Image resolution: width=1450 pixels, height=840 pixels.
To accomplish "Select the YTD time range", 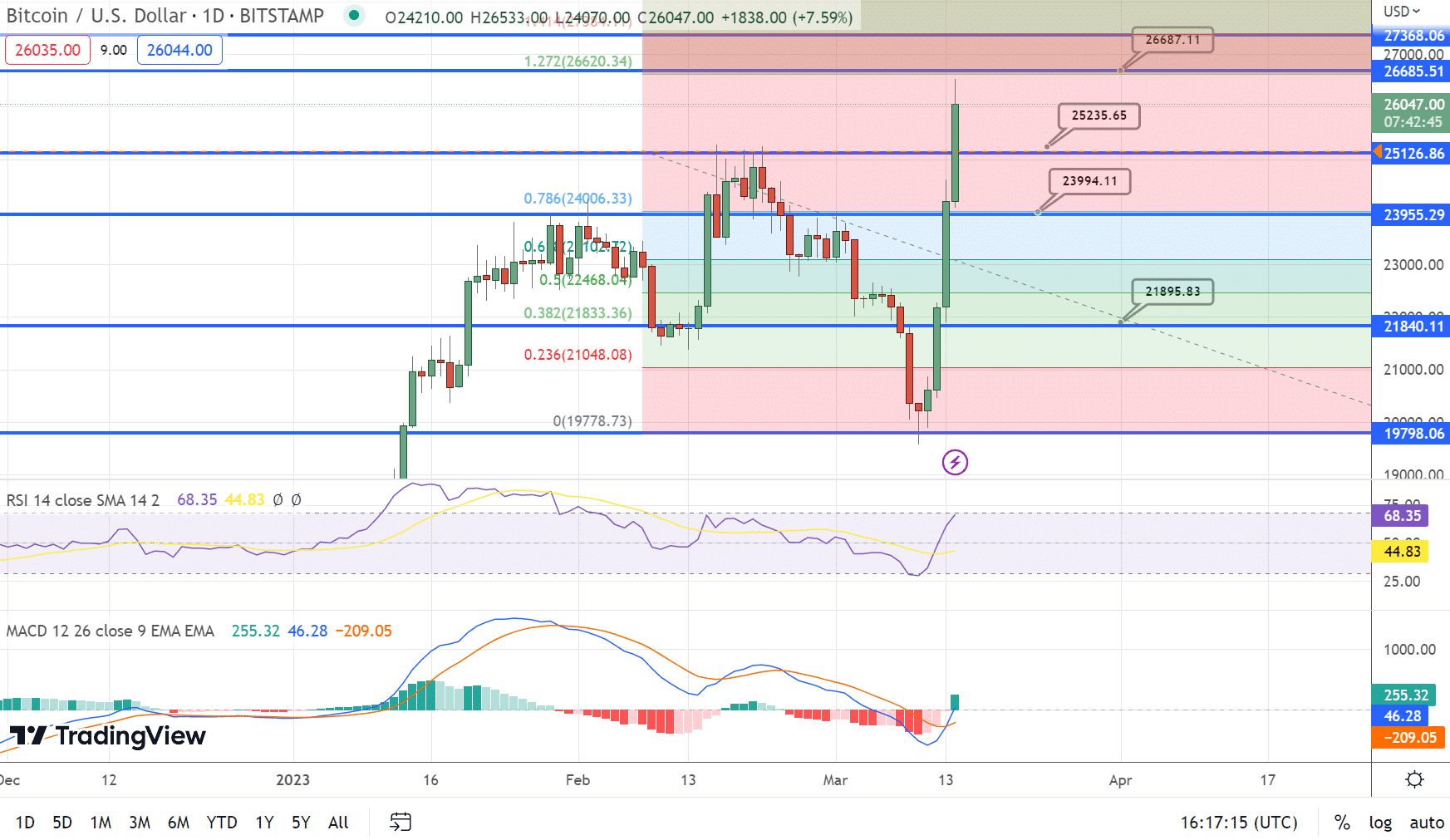I will tap(222, 822).
